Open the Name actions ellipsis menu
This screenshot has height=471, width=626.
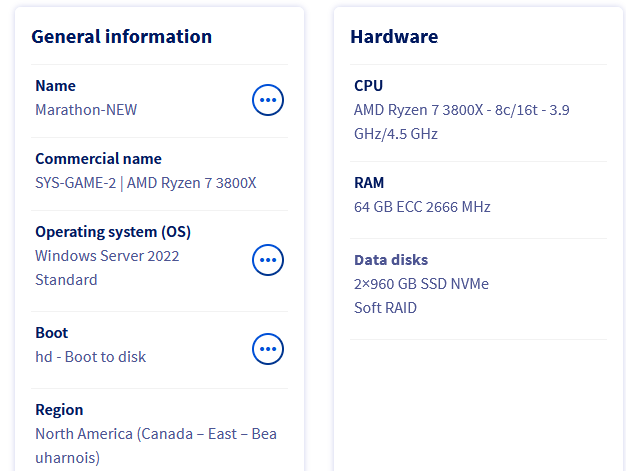(x=267, y=99)
